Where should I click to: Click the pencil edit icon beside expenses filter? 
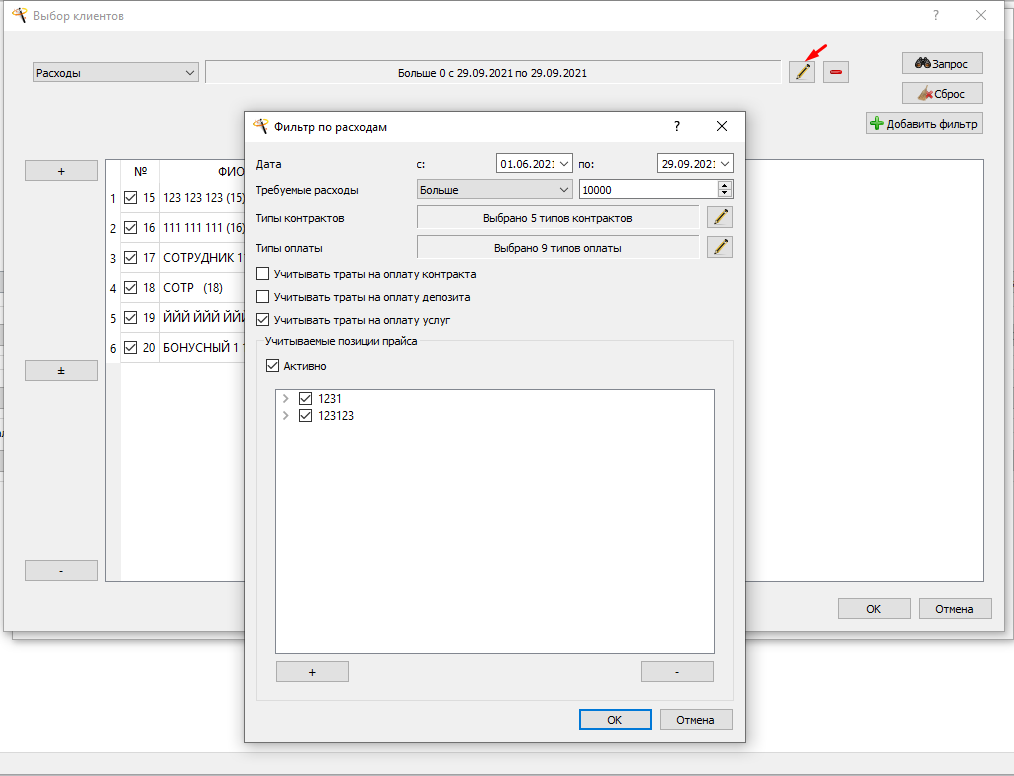(802, 72)
